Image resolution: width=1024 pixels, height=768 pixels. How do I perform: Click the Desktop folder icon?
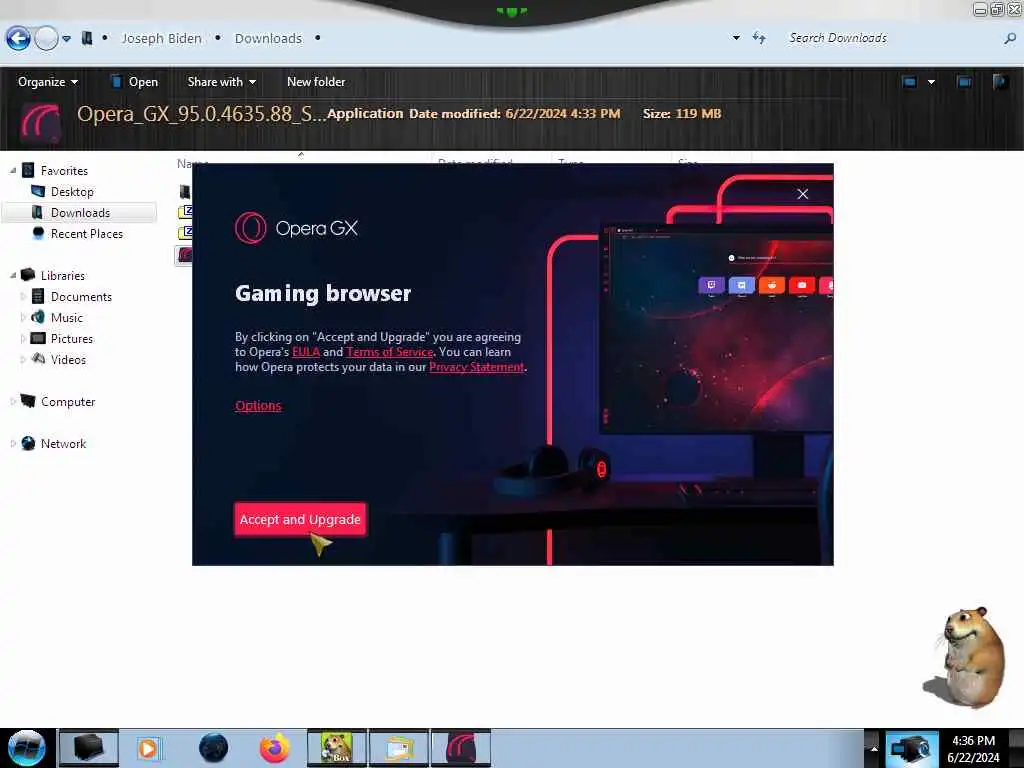38,191
